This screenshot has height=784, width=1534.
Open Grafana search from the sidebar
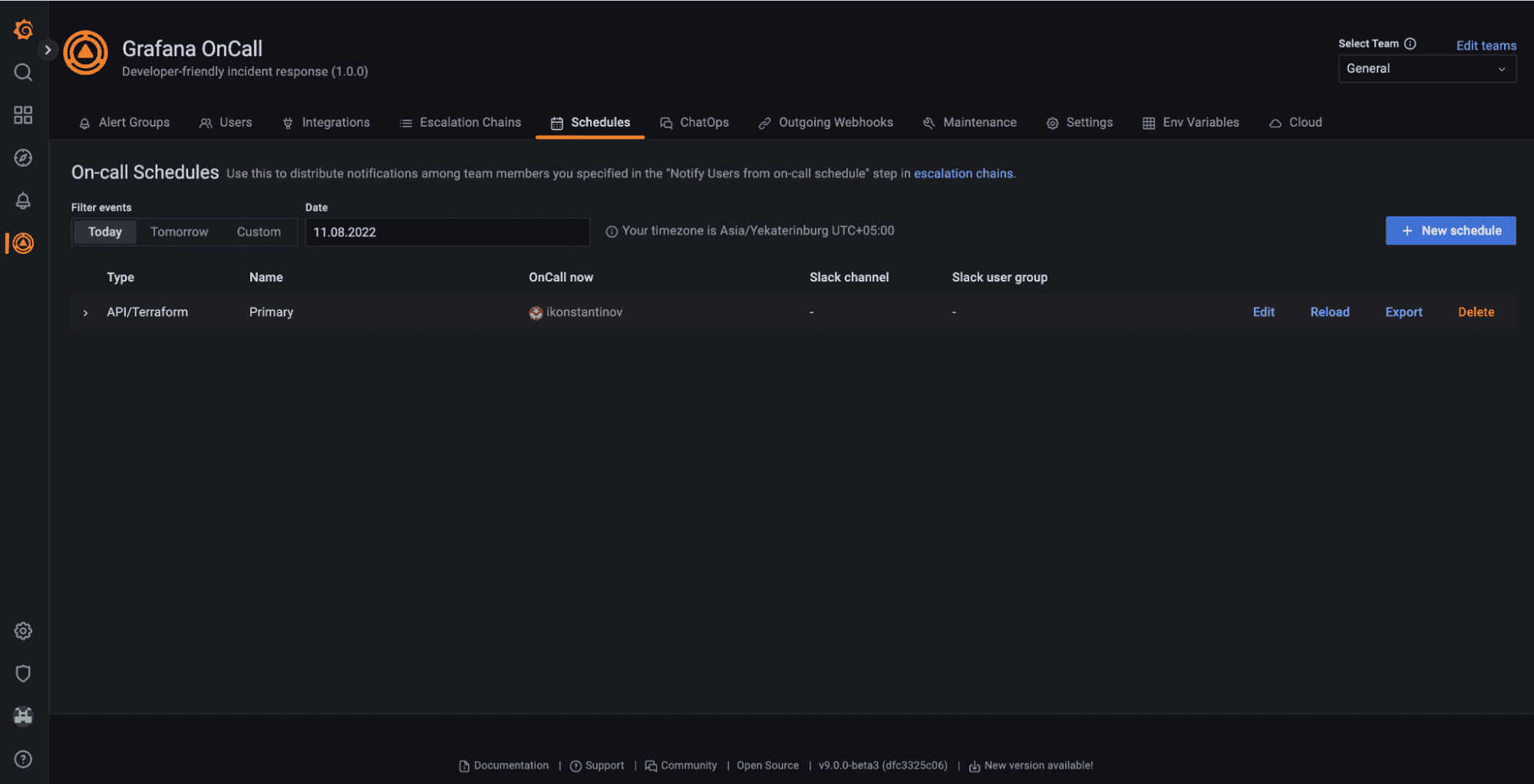click(x=22, y=72)
